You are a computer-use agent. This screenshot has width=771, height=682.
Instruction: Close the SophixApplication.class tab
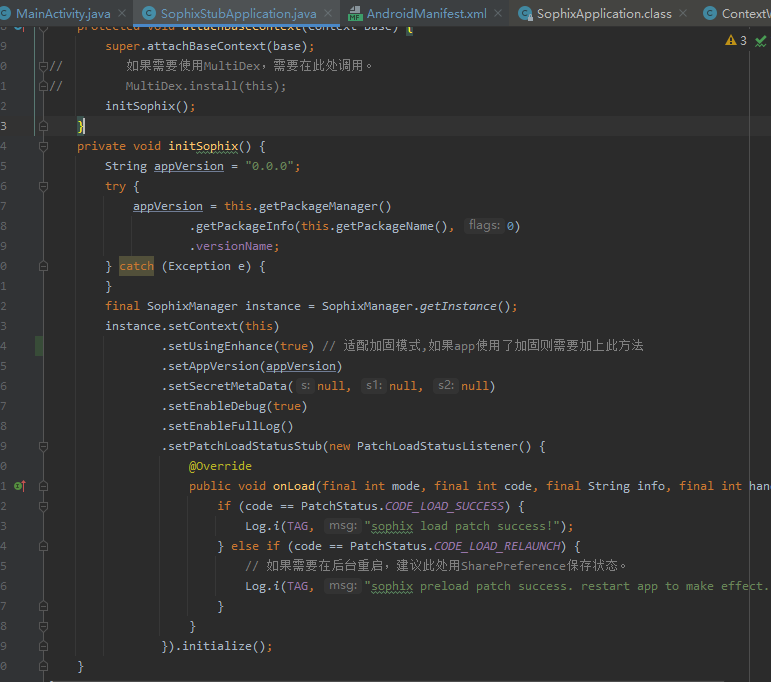(x=683, y=13)
